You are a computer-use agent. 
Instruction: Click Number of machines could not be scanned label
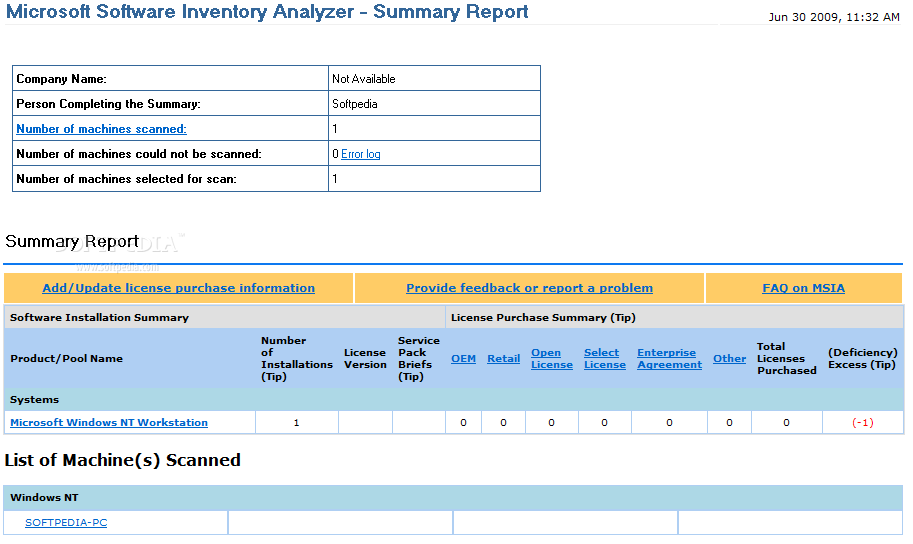point(139,154)
